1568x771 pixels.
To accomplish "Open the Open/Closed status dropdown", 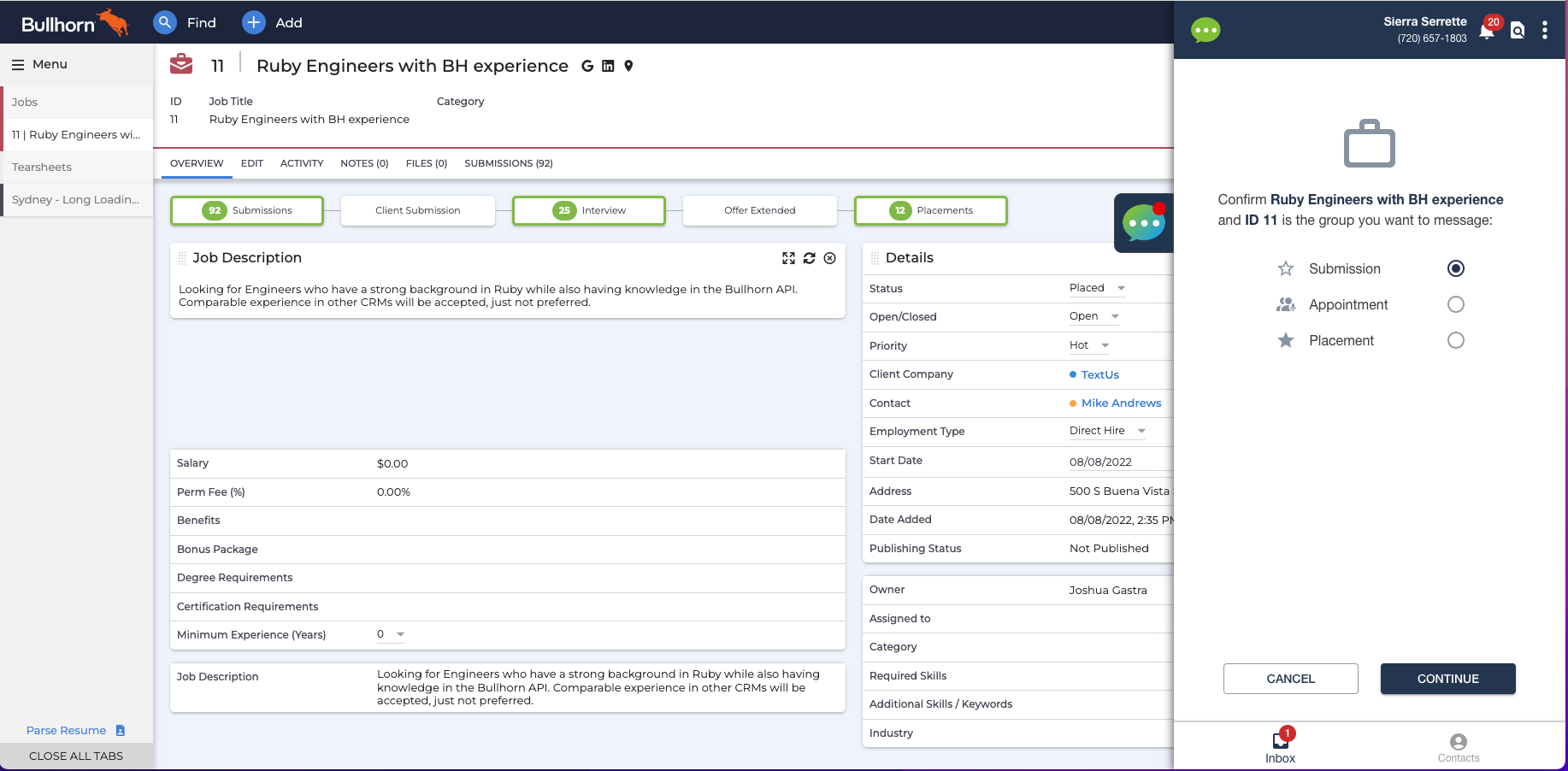I will [1116, 317].
